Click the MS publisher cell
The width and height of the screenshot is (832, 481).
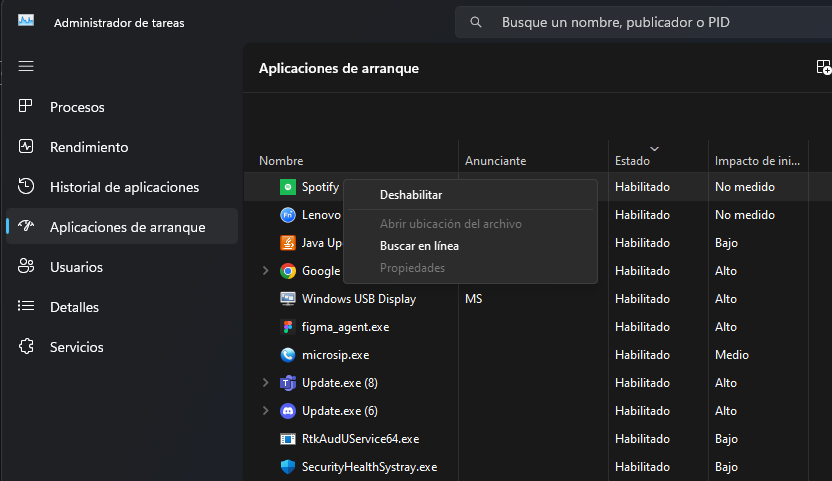[474, 299]
